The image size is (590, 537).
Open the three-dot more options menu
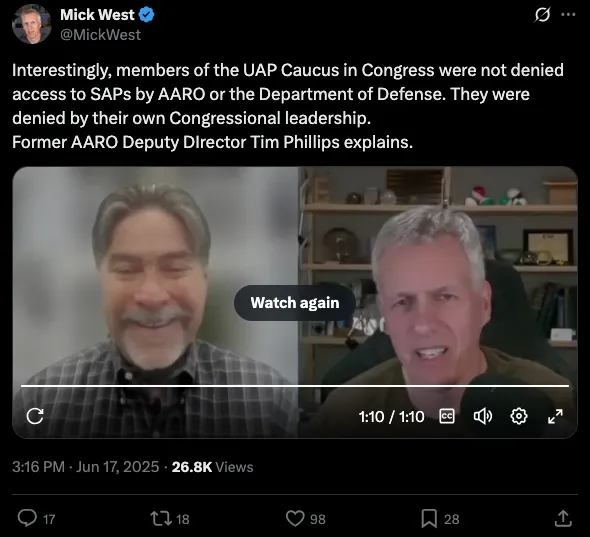click(x=568, y=15)
